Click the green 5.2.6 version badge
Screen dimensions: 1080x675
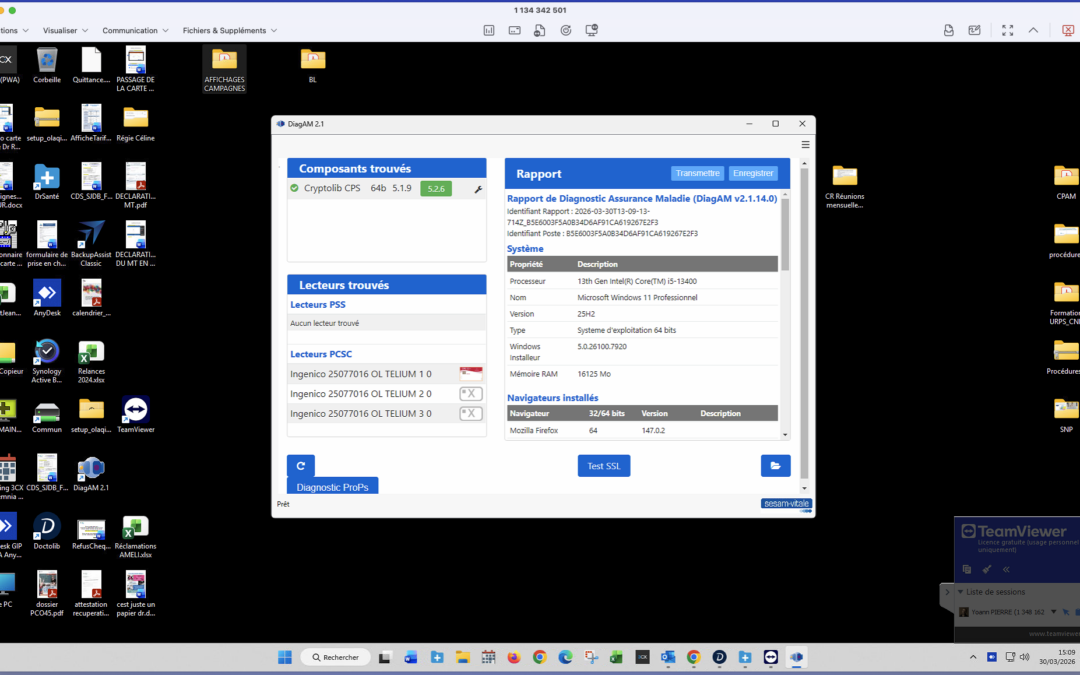click(x=436, y=188)
